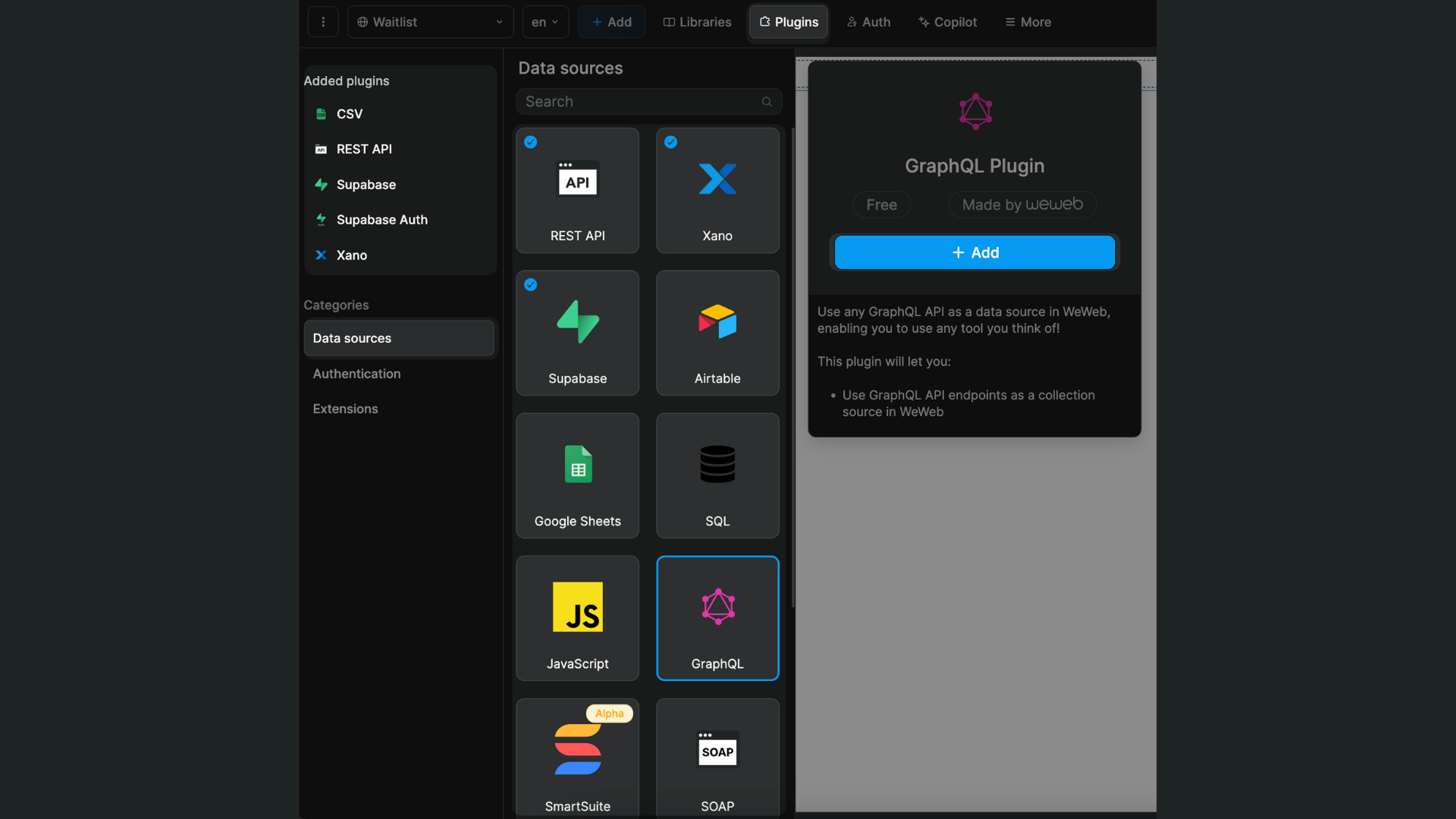Click the blue checkmark on REST API tile
The height and width of the screenshot is (819, 1456).
tap(530, 142)
